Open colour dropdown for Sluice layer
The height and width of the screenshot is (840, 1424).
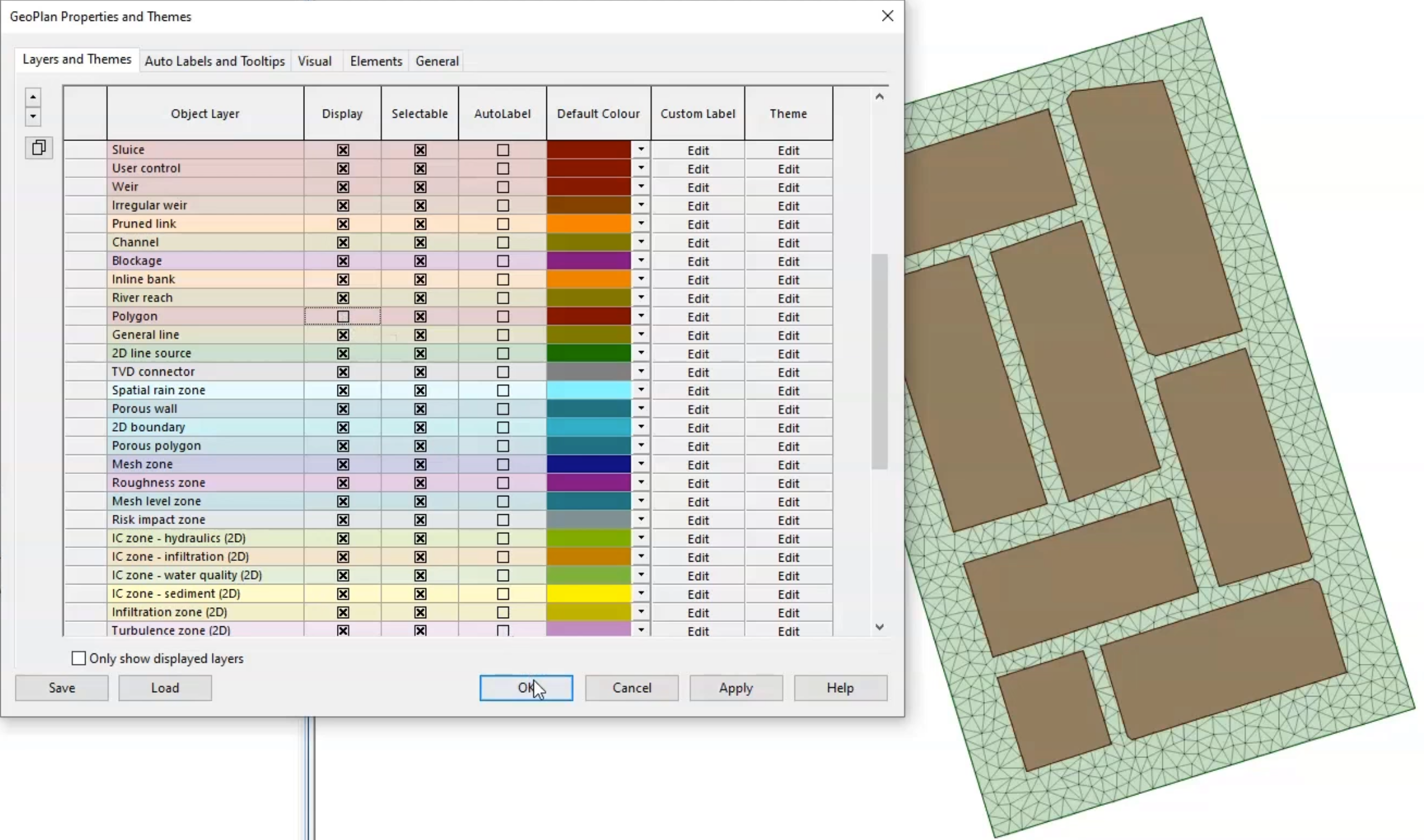tap(641, 150)
